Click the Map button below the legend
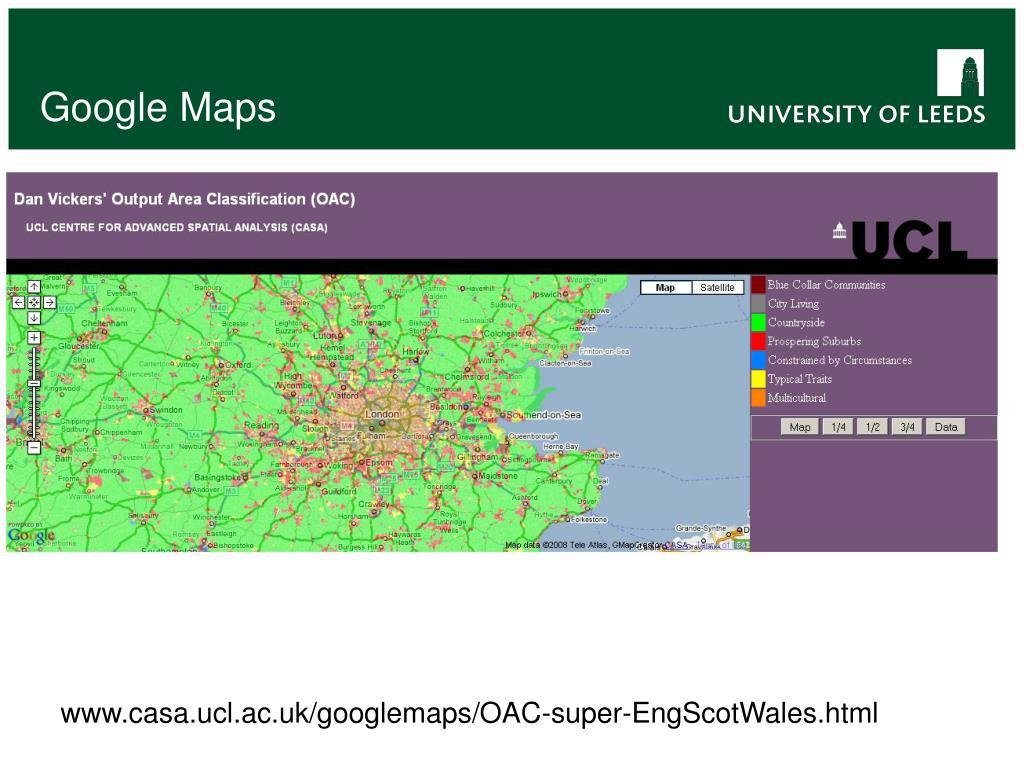 799,427
